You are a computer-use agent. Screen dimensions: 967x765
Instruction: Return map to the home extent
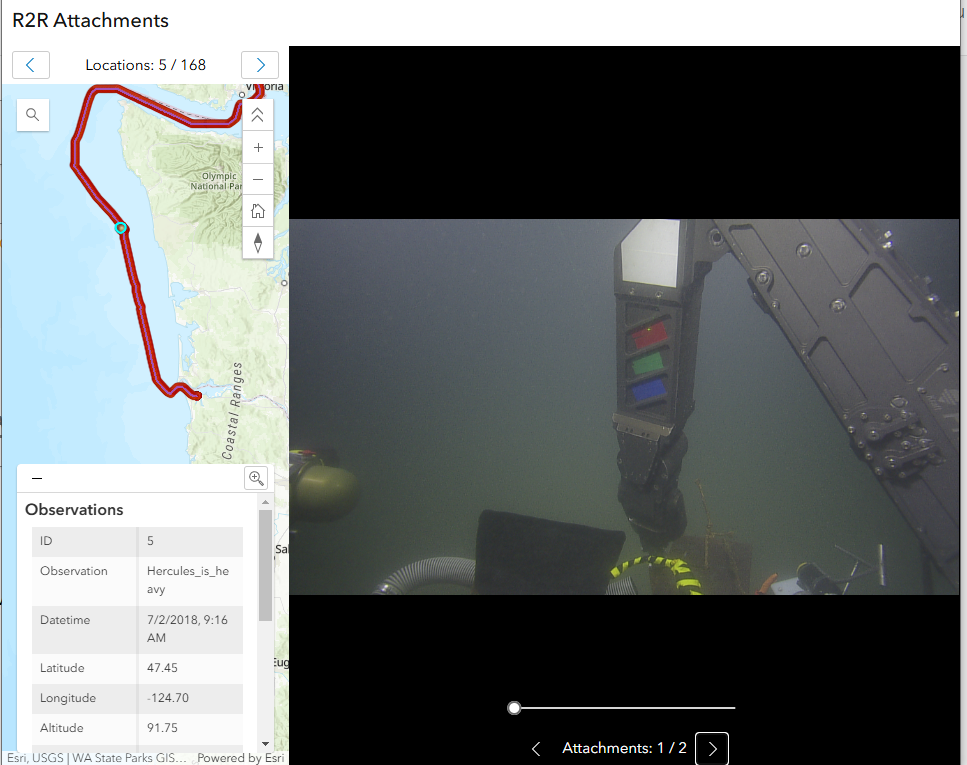click(x=258, y=212)
